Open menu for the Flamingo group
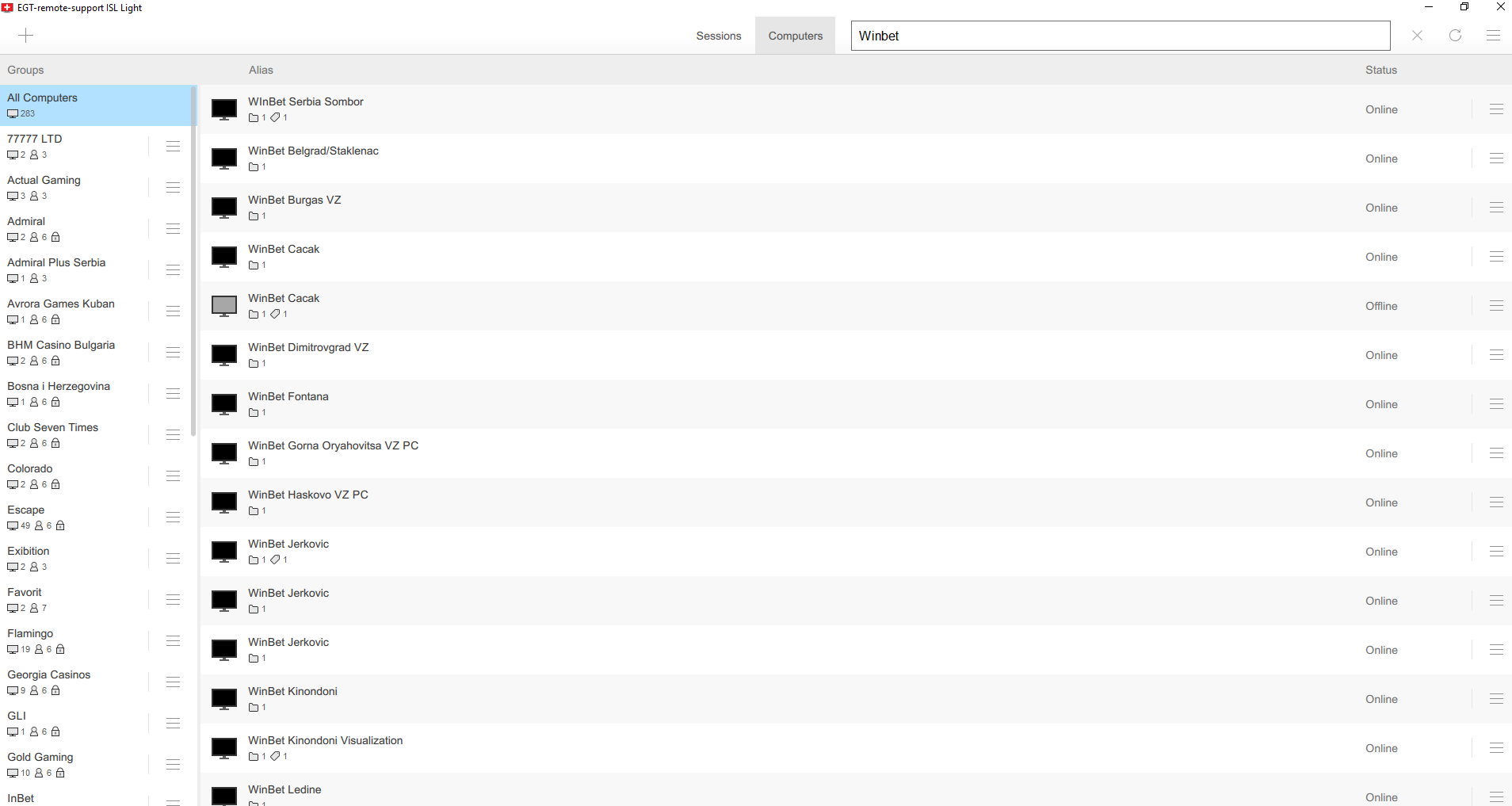Image resolution: width=1512 pixels, height=806 pixels. (173, 641)
